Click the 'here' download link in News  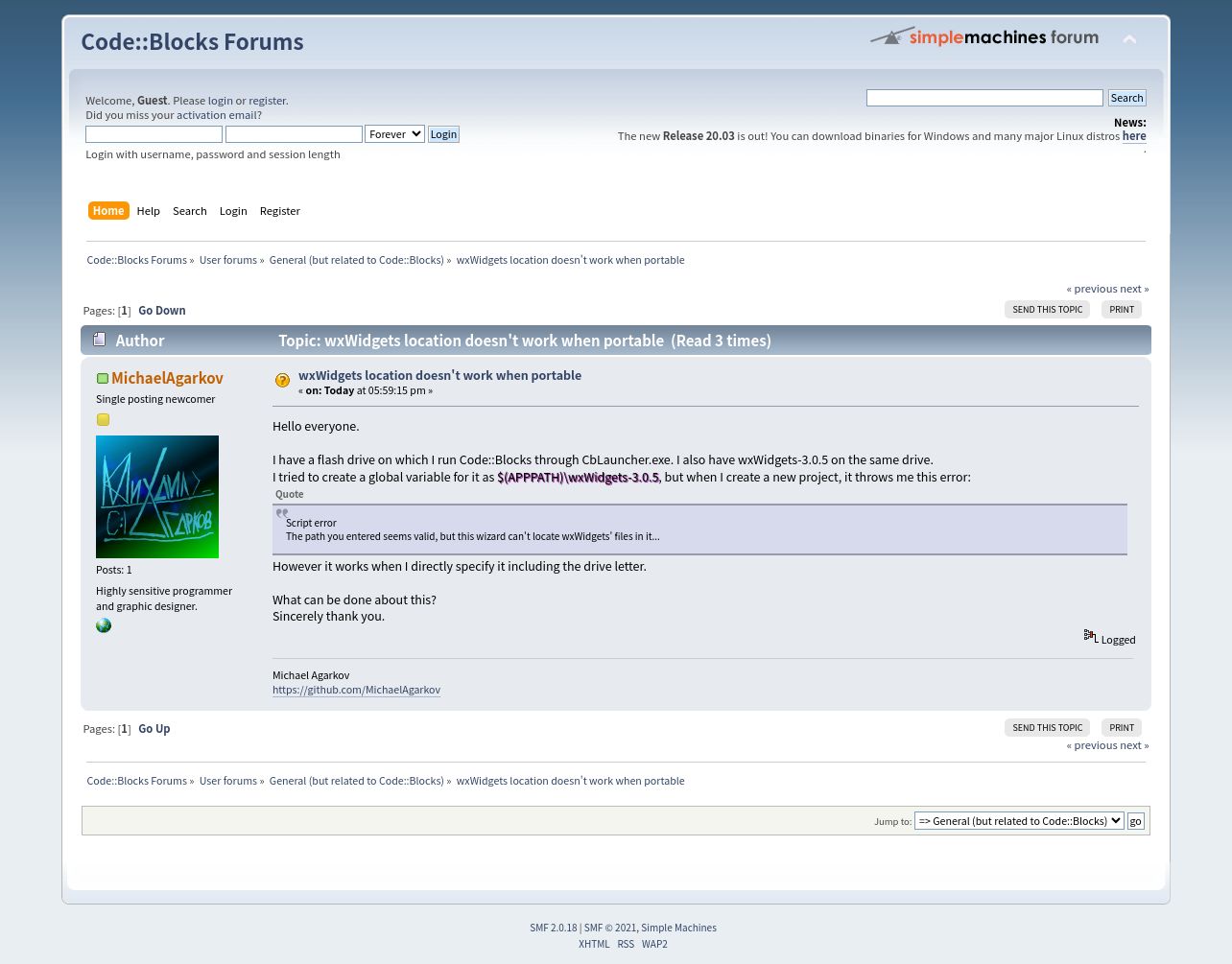1134,136
